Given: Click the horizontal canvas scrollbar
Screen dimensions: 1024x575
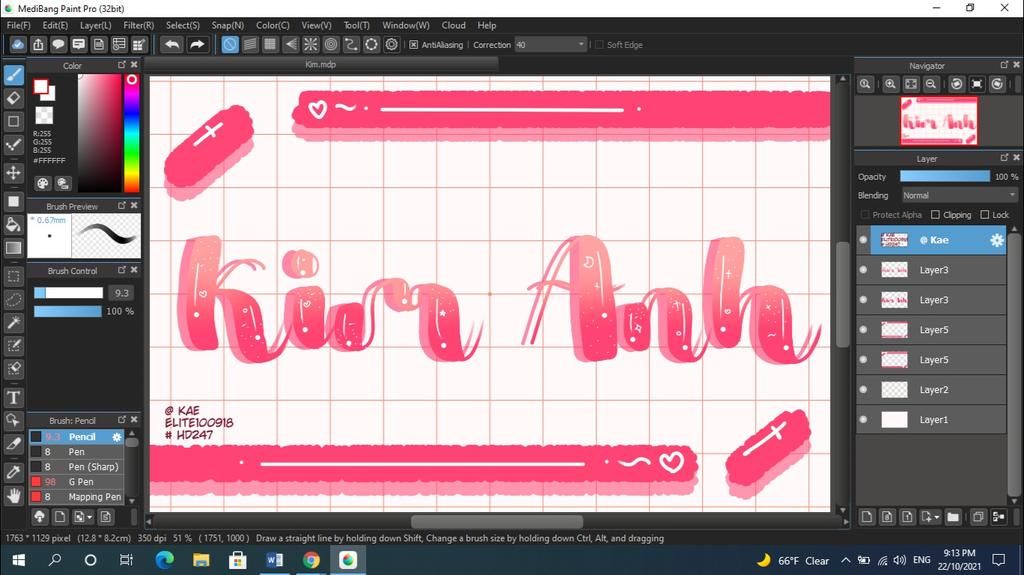Looking at the screenshot, I should tap(496, 521).
